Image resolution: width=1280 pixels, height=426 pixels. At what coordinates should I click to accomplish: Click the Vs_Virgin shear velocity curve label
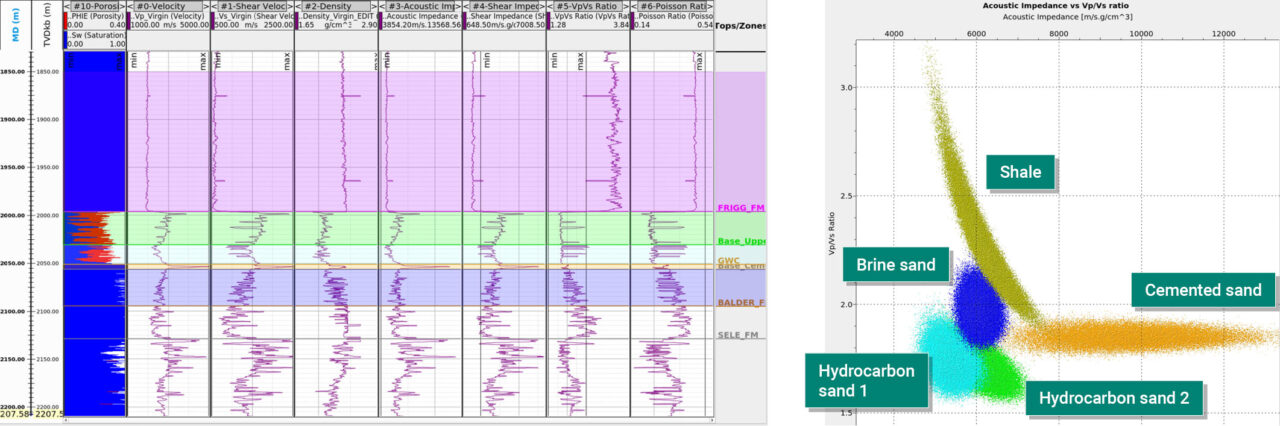254,17
